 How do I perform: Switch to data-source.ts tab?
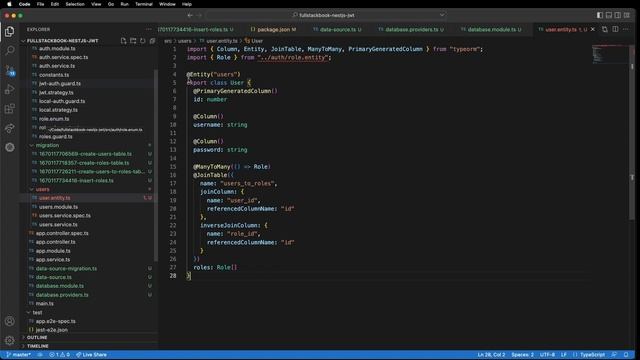337,29
